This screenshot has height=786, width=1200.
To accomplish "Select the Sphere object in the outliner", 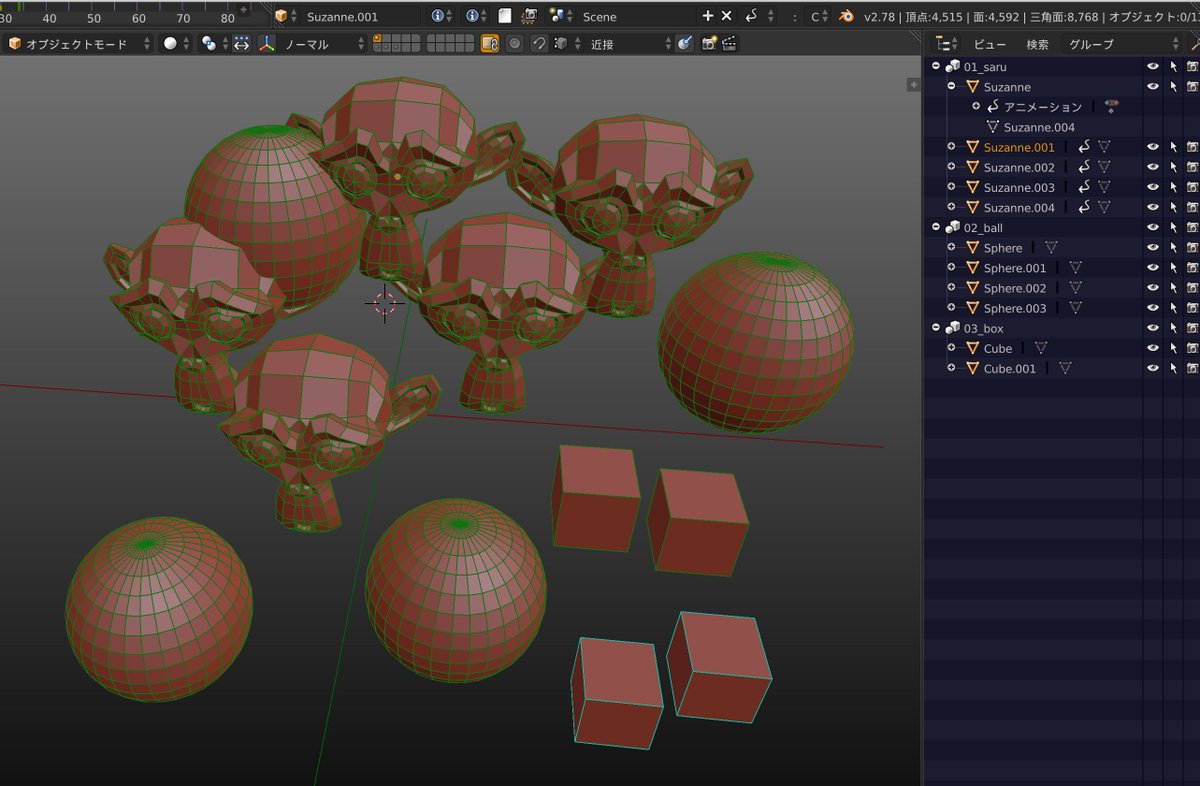I will click(x=1003, y=248).
